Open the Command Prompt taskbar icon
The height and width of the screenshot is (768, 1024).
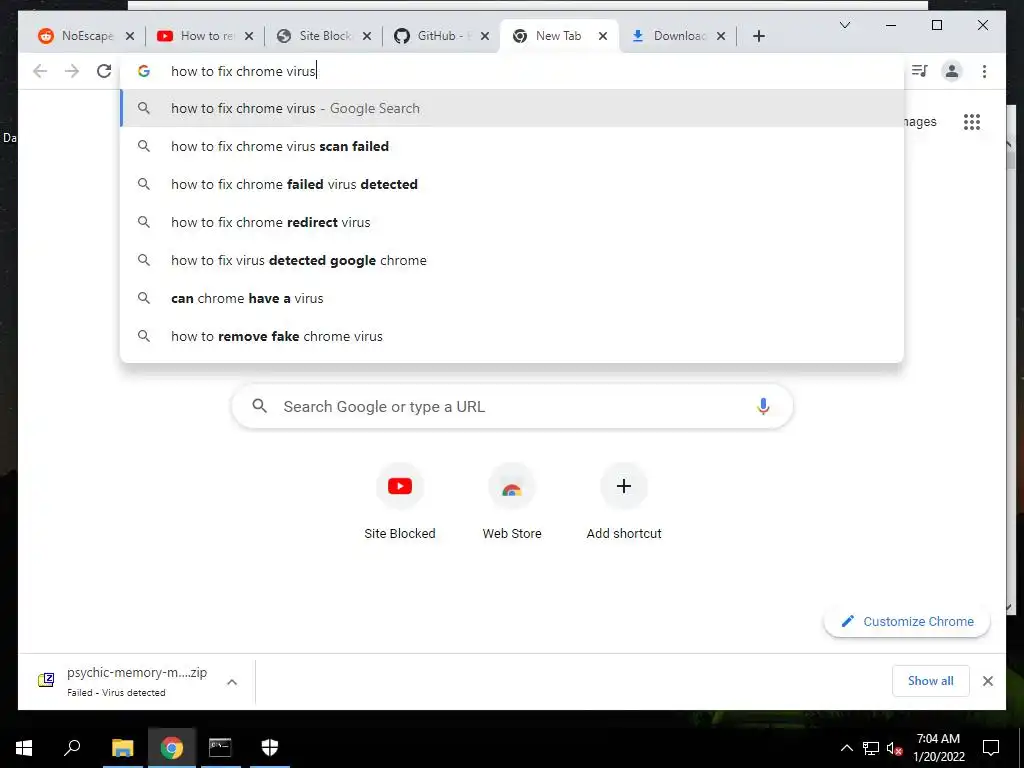click(x=220, y=748)
